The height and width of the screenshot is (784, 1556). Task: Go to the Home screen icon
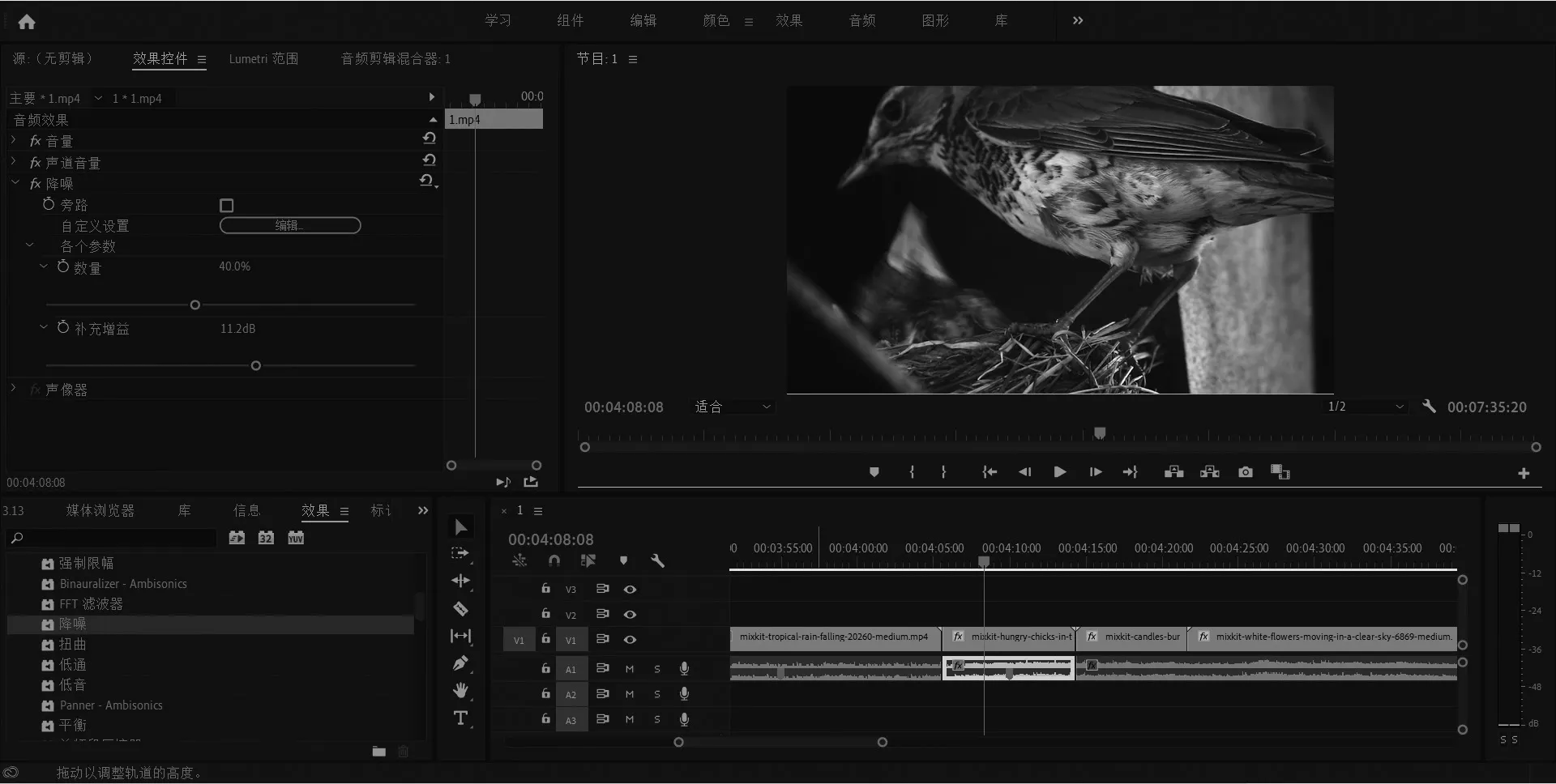pyautogui.click(x=27, y=22)
